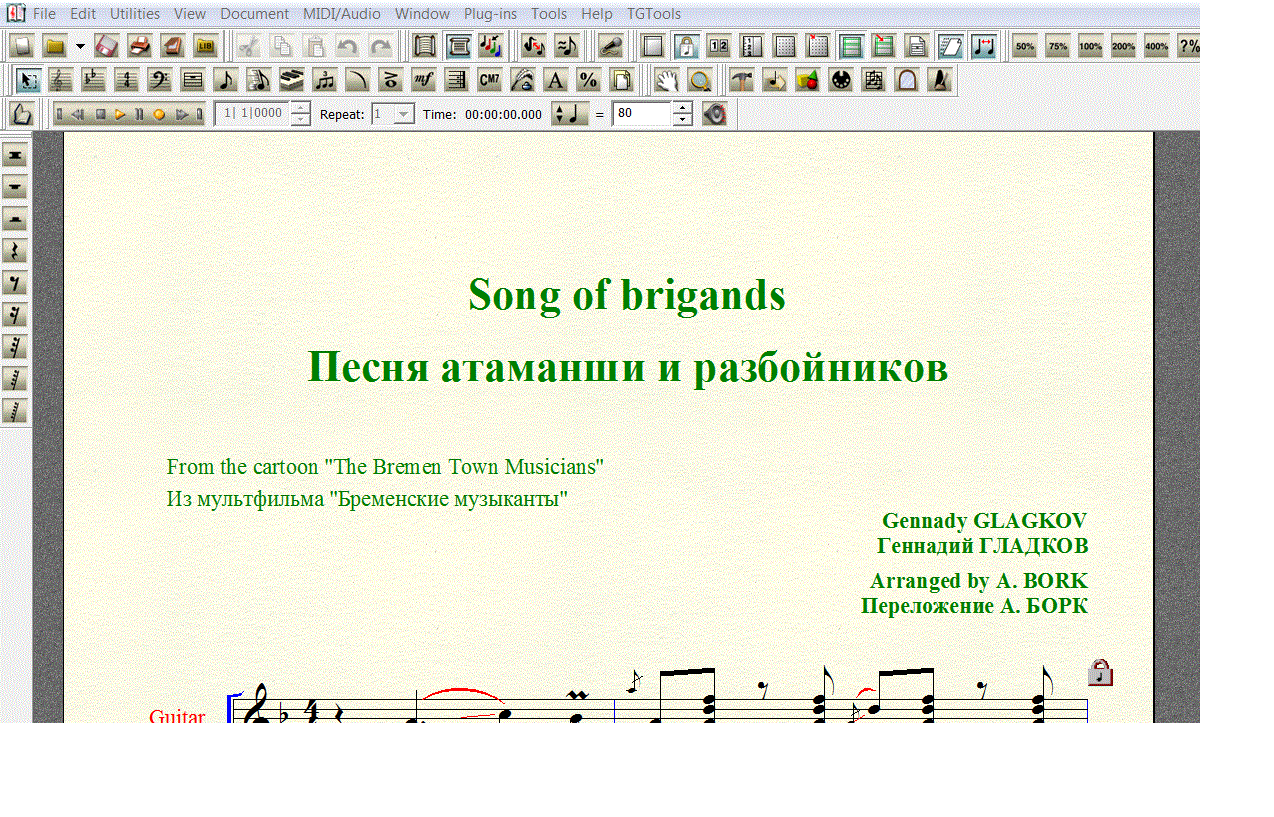Click the Print icon

point(140,46)
